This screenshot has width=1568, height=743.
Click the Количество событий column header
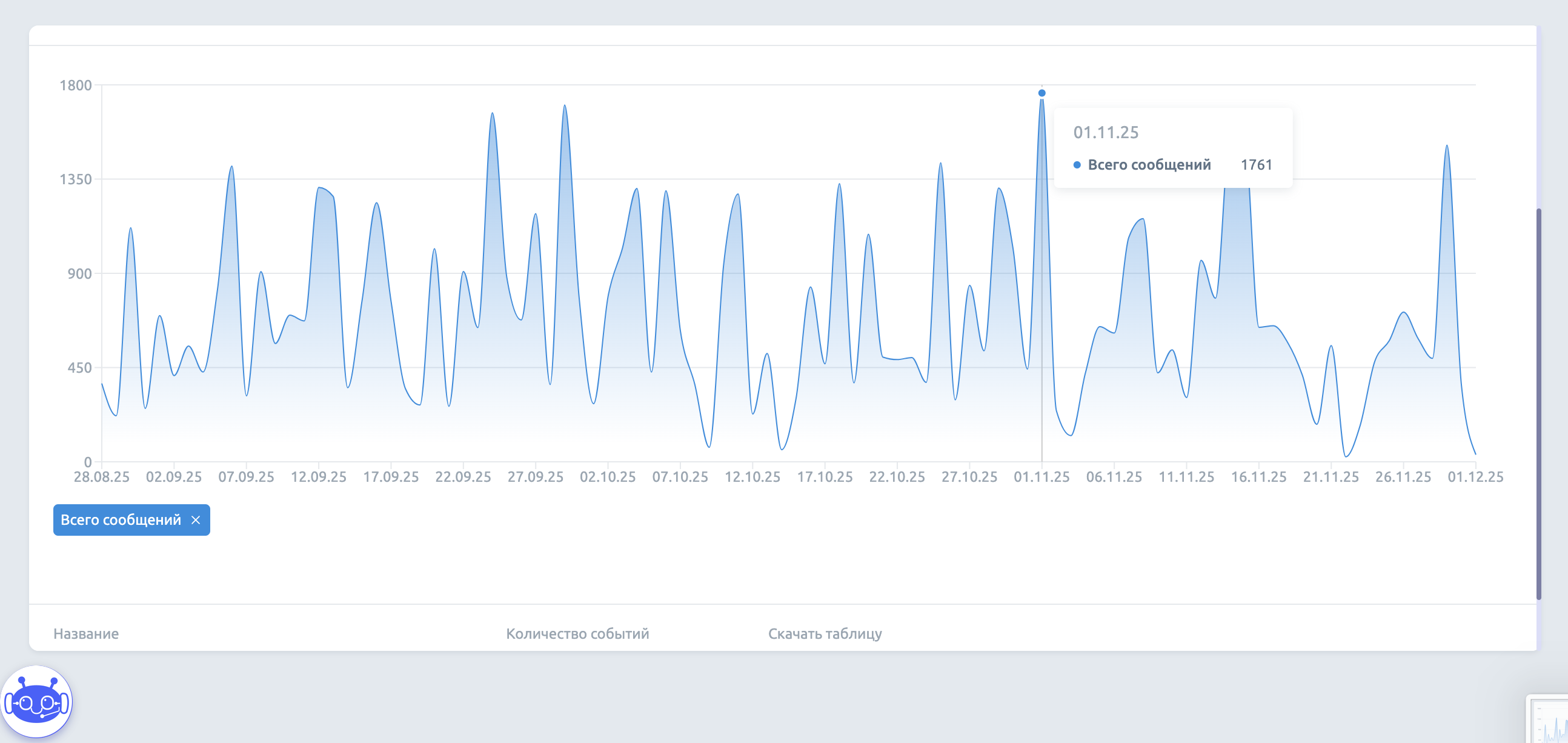pyautogui.click(x=577, y=633)
